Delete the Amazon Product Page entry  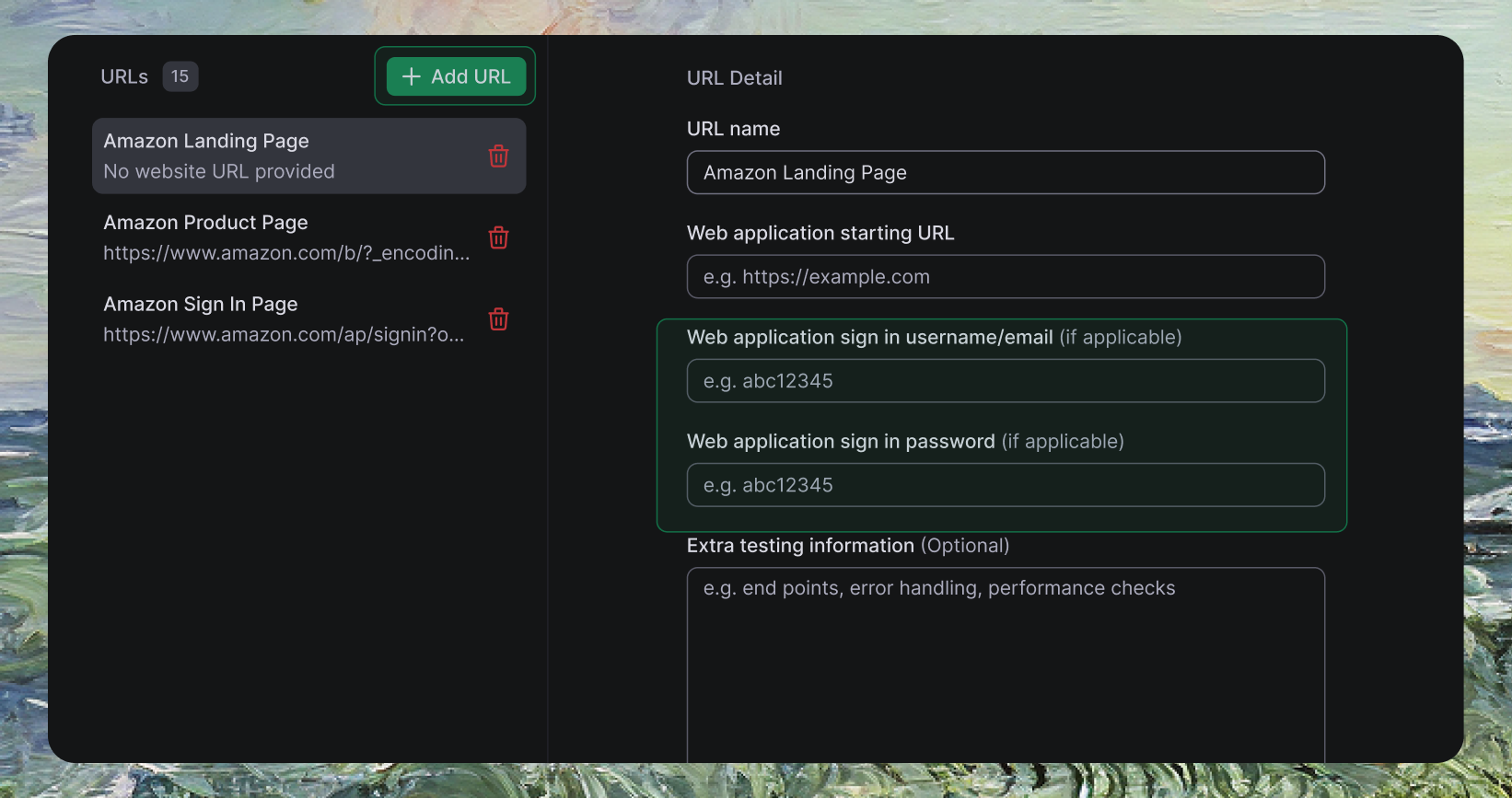[499, 237]
